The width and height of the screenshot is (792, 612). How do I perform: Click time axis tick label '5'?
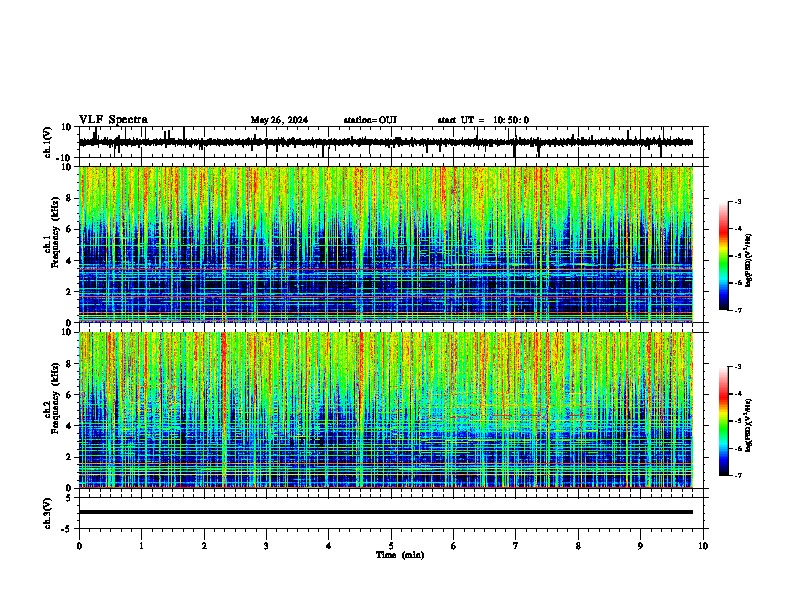coord(391,546)
